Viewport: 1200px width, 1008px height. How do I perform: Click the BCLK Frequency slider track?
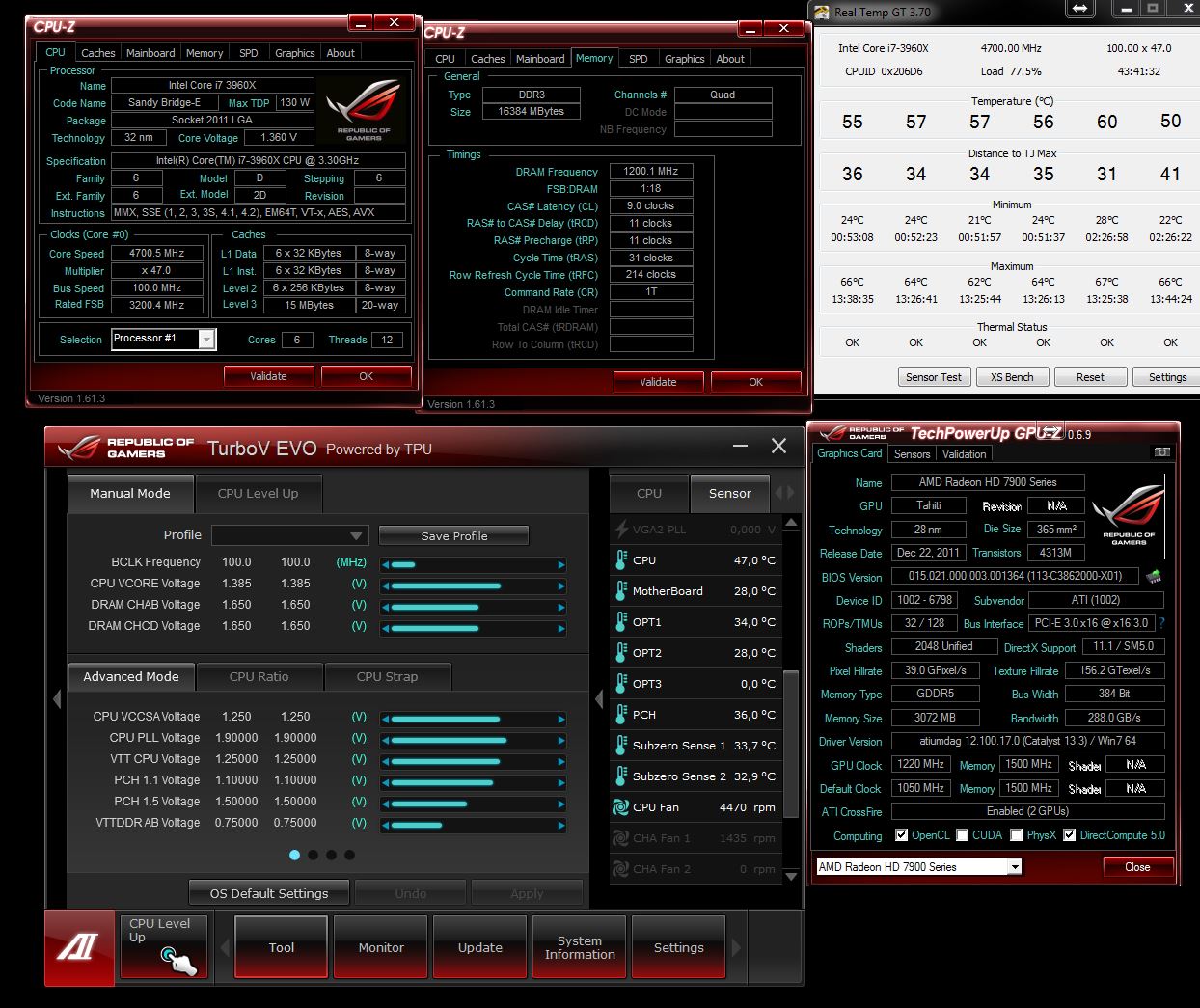tap(474, 564)
